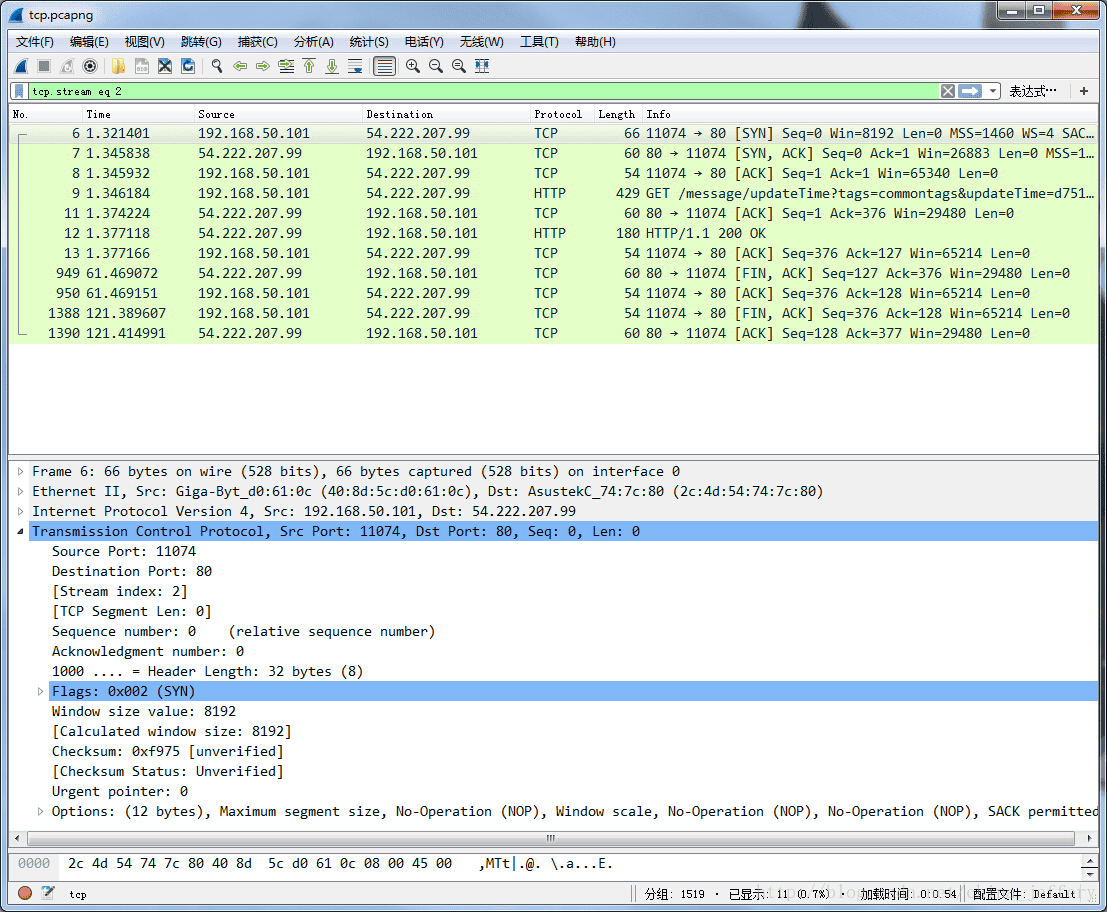Screen dimensions: 1107x912
Task: Collapse the Transmission Control Protocol section
Action: click(21, 531)
